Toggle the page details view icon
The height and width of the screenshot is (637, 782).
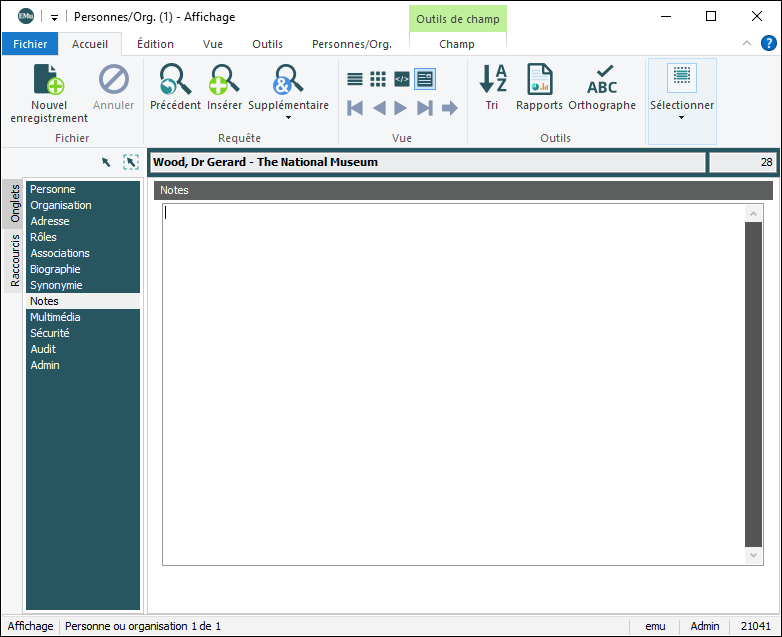point(425,79)
